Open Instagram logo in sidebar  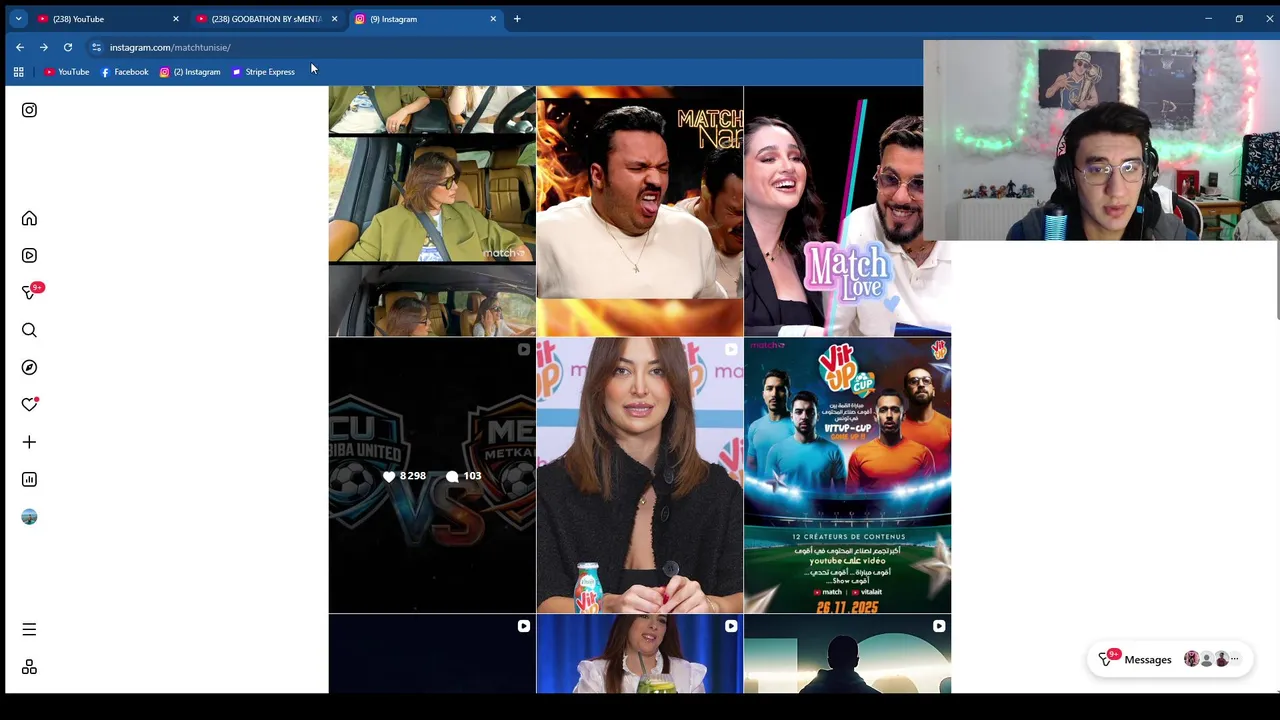tap(29, 110)
